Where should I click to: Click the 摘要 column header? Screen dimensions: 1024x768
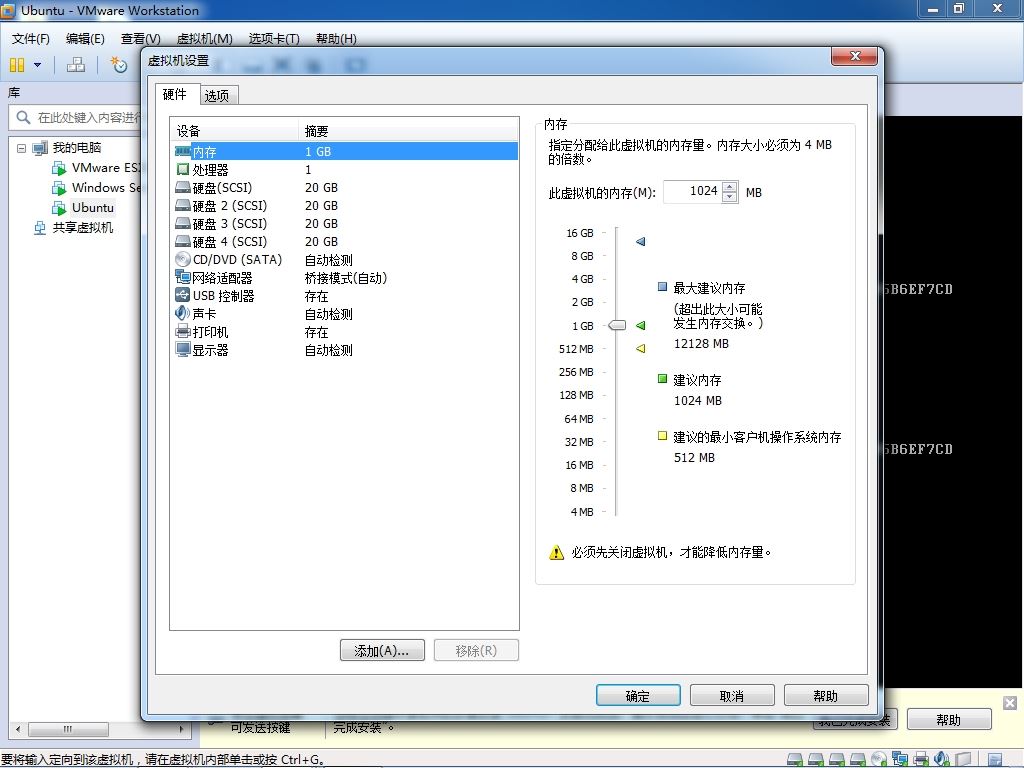pos(408,131)
